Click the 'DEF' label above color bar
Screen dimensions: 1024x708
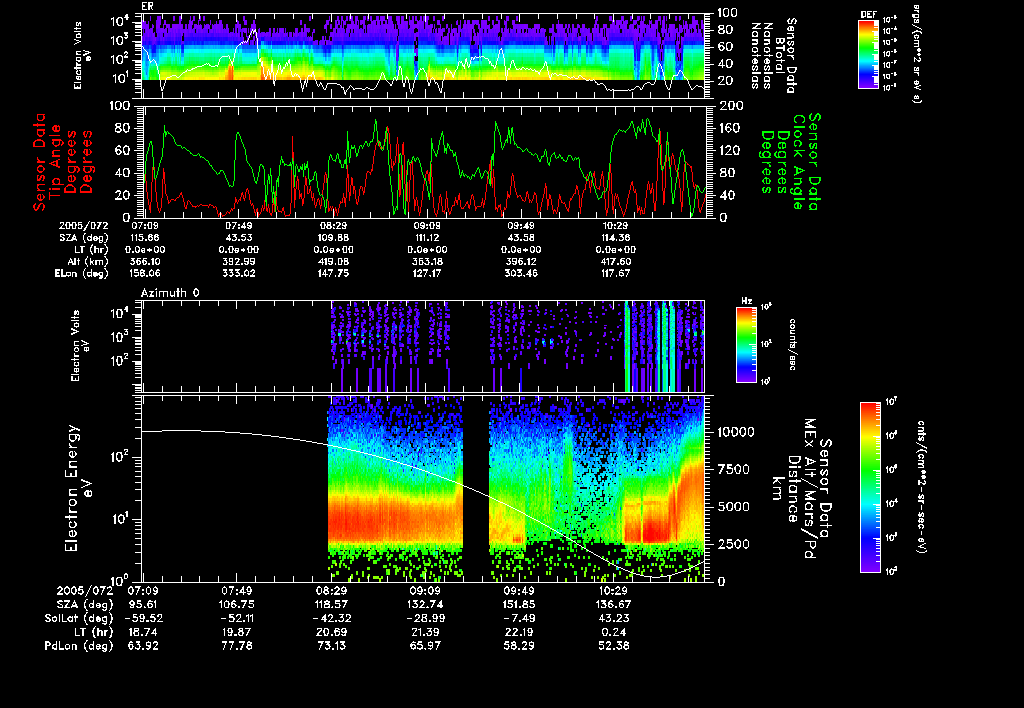click(x=869, y=14)
